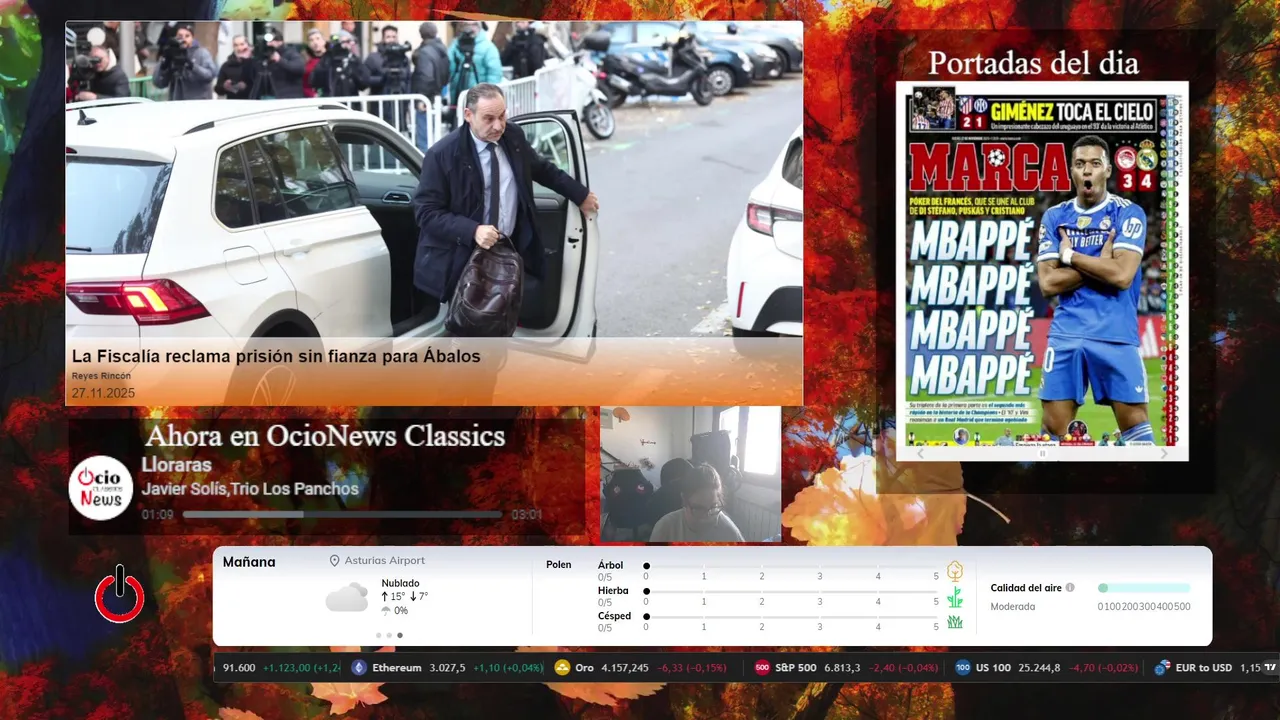The height and width of the screenshot is (720, 1280).
Task: Click S&P 500 value "6.813,3"
Action: [842, 668]
